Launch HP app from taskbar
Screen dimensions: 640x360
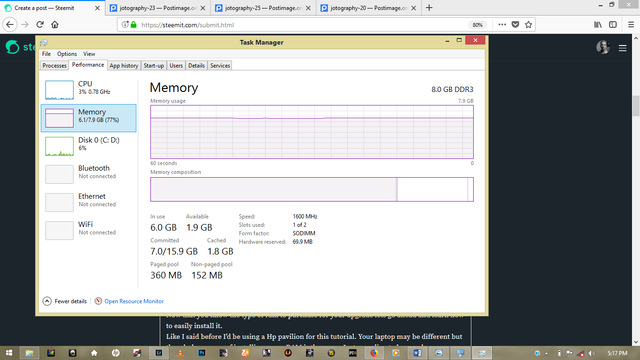[x=116, y=353]
